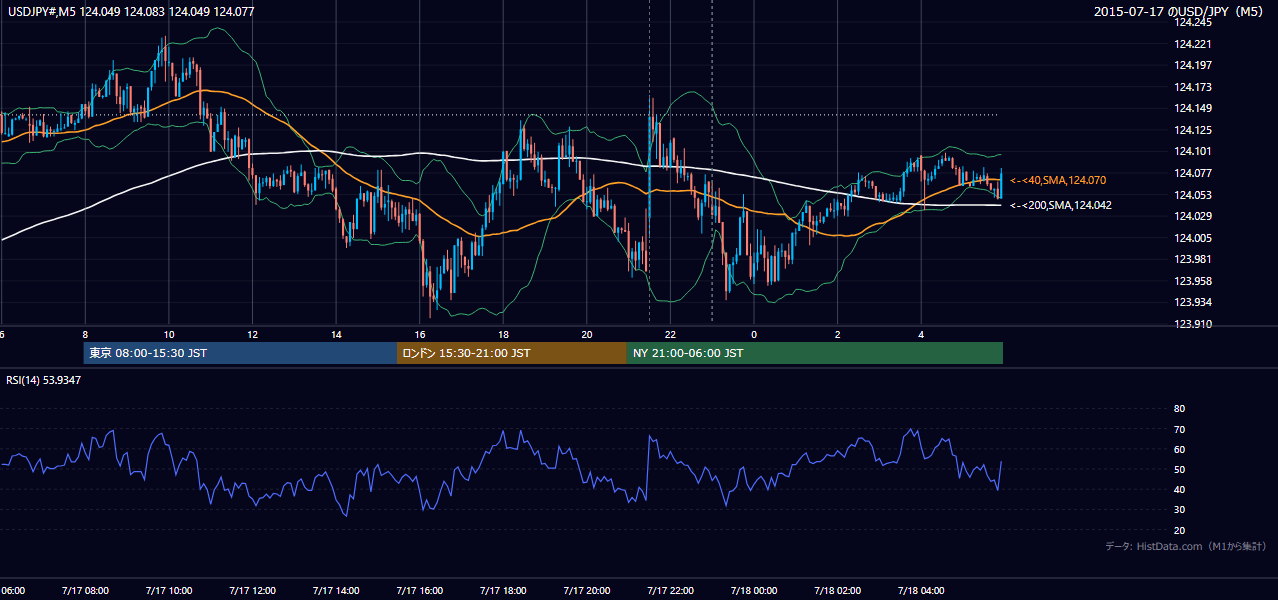Click the 7/18 00:00 time axis label

tap(754, 591)
